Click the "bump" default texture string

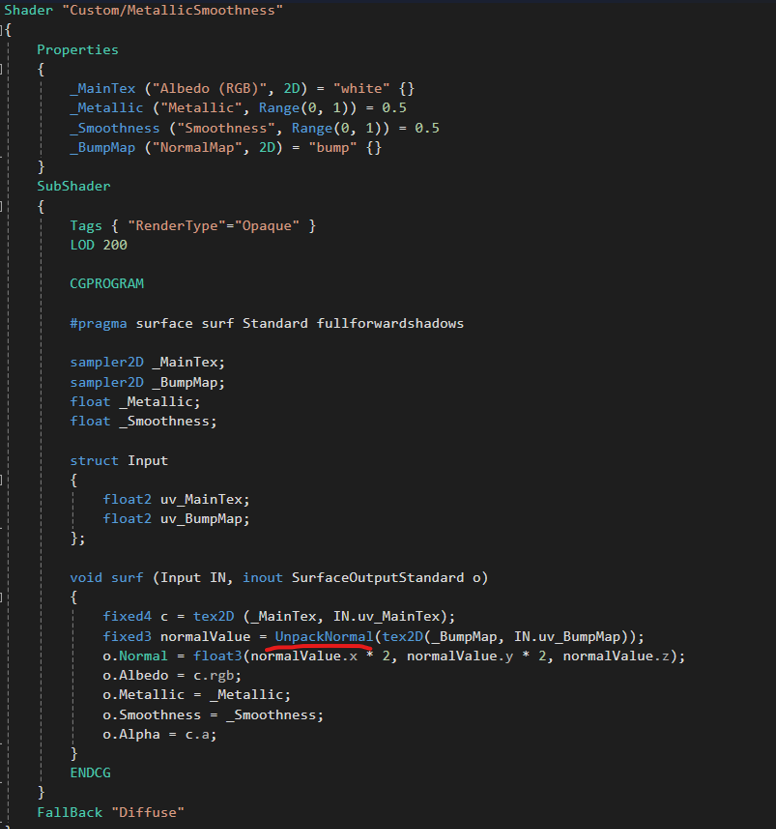tap(332, 148)
